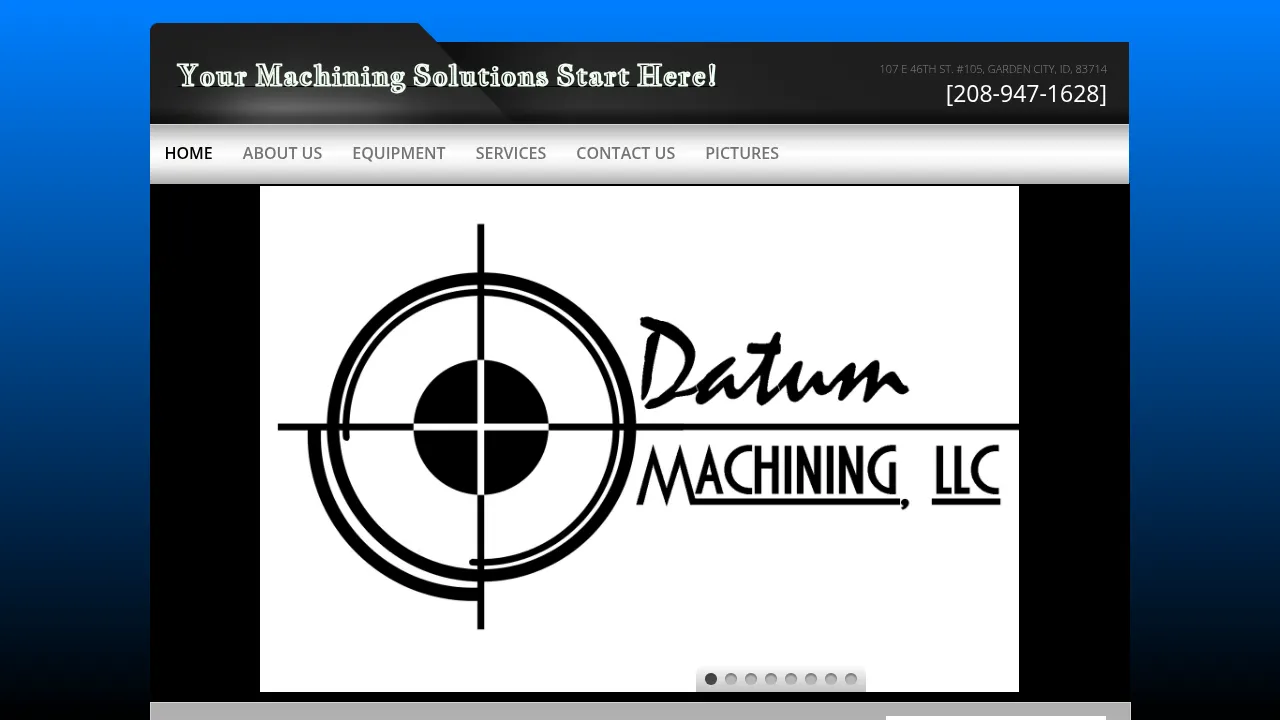
Task: Activate the seventh slideshow dot
Action: tap(831, 679)
